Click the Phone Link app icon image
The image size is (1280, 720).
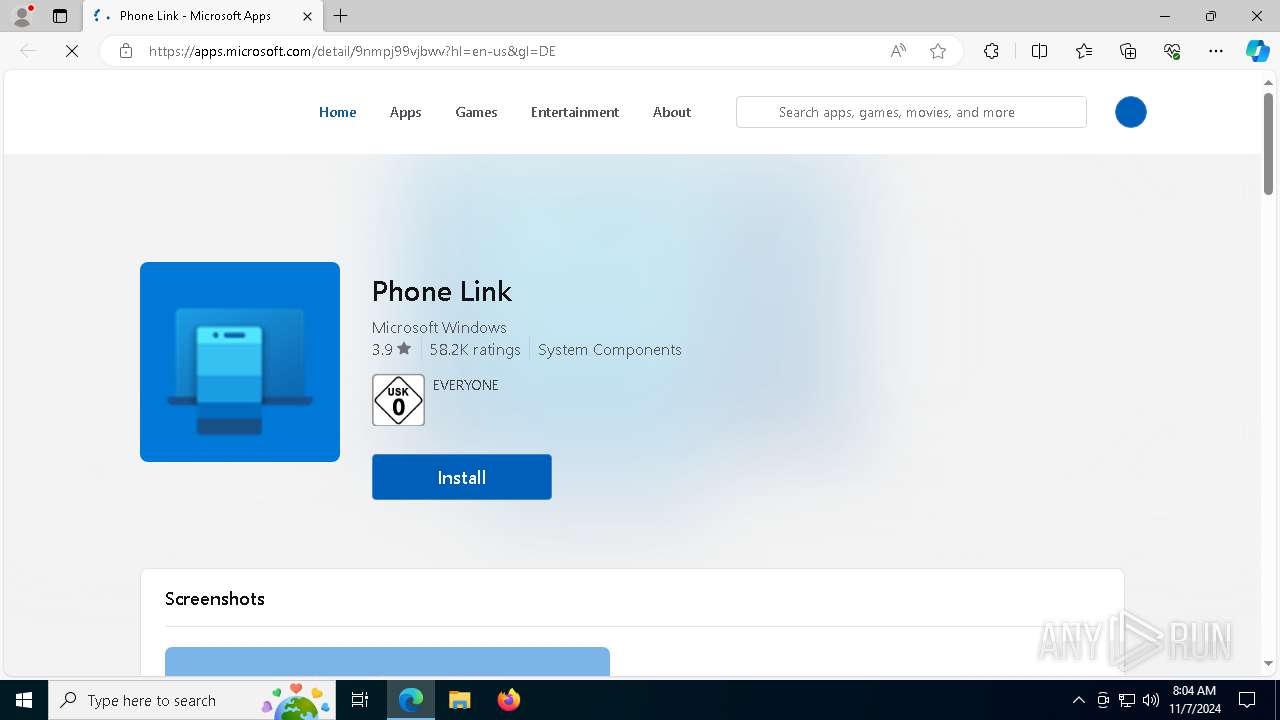click(x=240, y=362)
